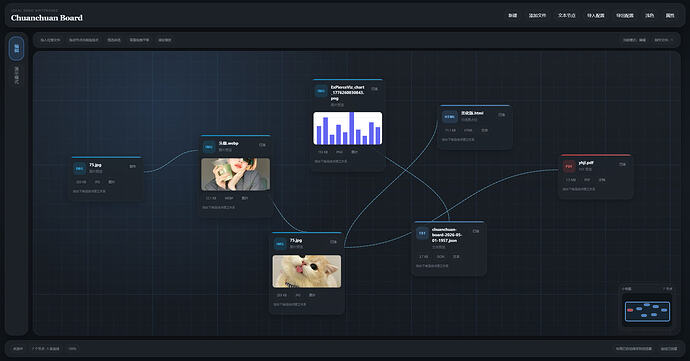This screenshot has height=361, width=690.
Task: Click the IMG icon on the 头像.webp card
Action: 209,147
